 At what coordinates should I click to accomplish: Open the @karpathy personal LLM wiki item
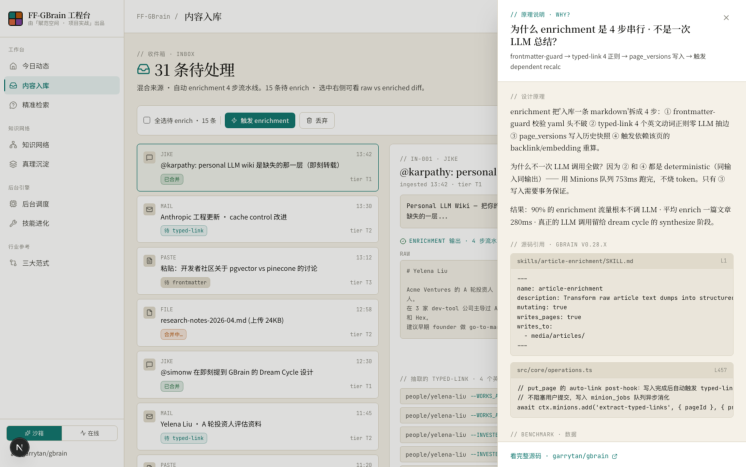[x=258, y=168]
